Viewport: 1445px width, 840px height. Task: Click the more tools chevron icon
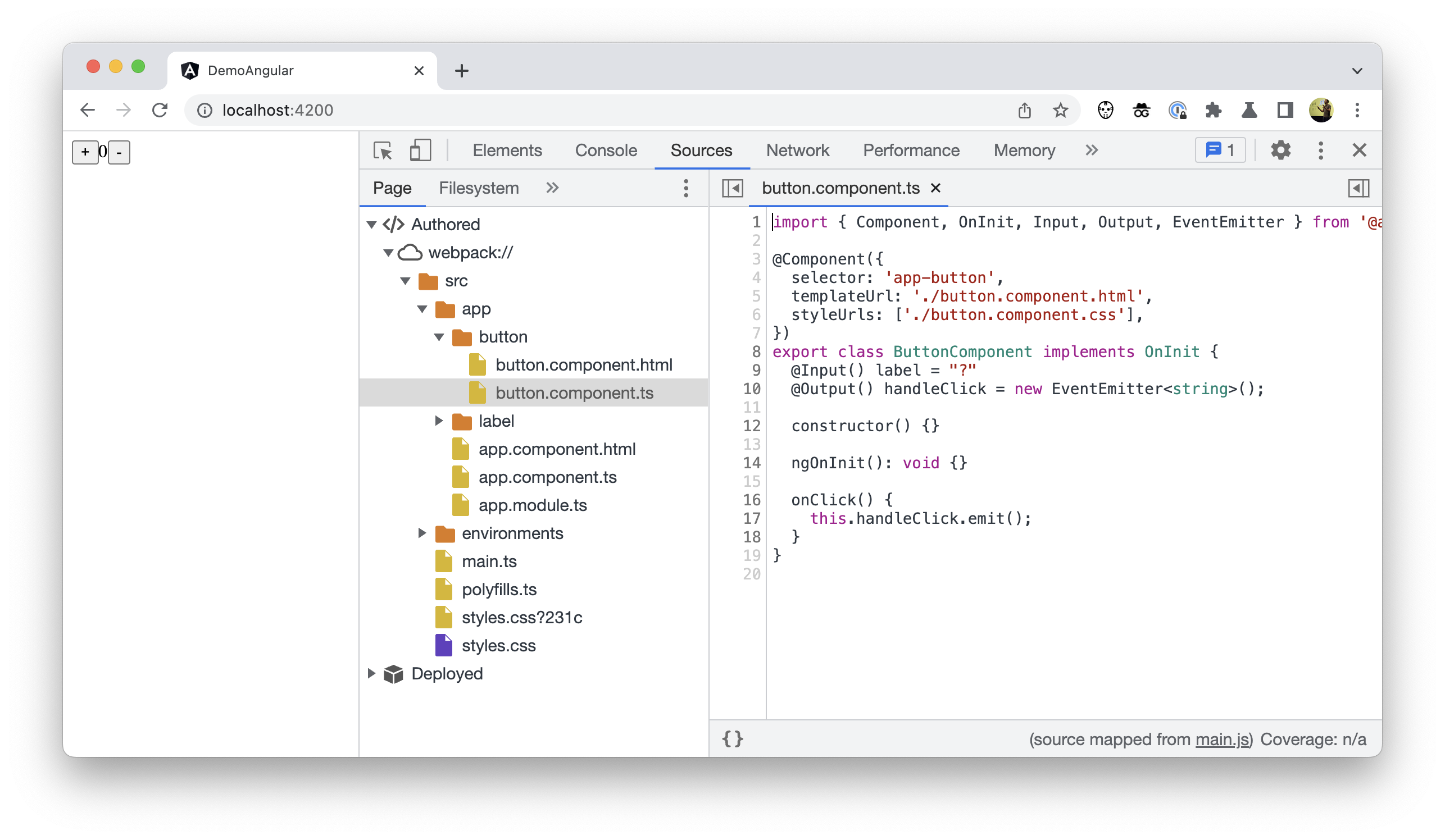[1091, 149]
